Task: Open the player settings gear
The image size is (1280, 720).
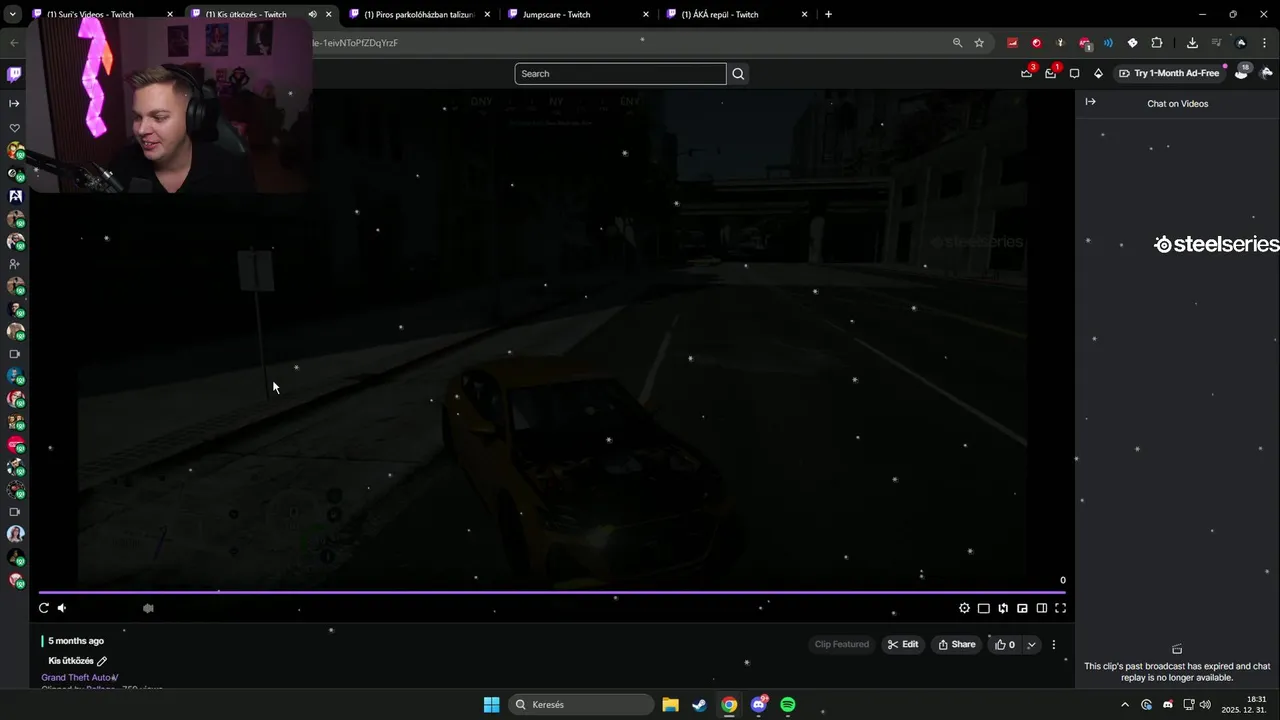Action: 964,608
